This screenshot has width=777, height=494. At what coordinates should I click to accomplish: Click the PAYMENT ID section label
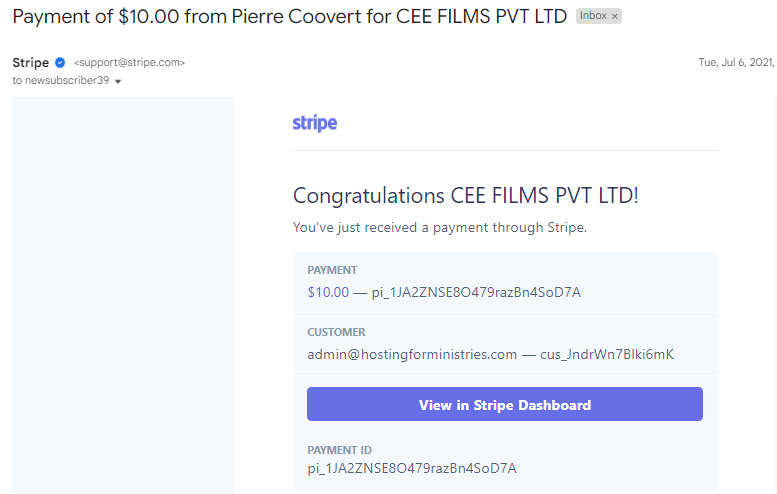[x=339, y=450]
